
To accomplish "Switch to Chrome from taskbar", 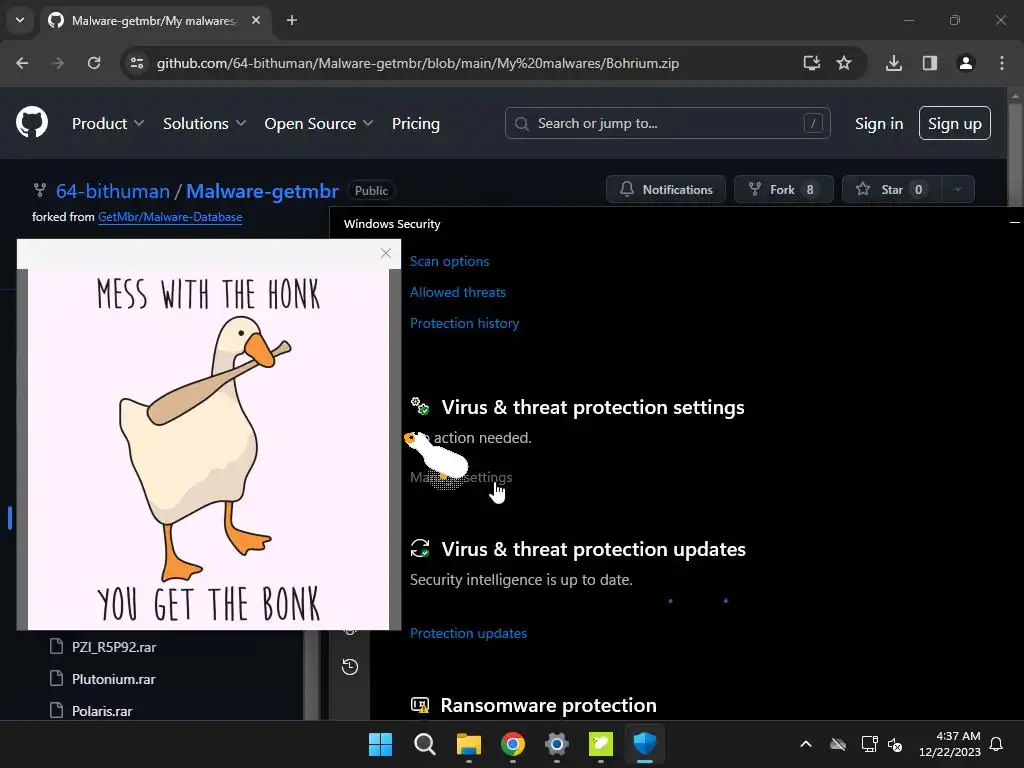I will [x=513, y=744].
